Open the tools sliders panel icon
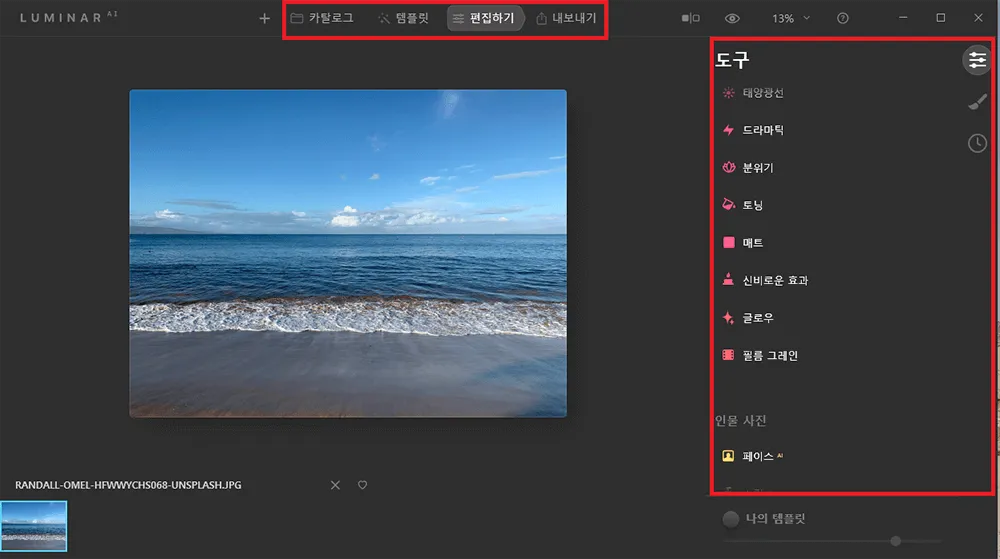The width and height of the screenshot is (1000, 559). point(976,60)
